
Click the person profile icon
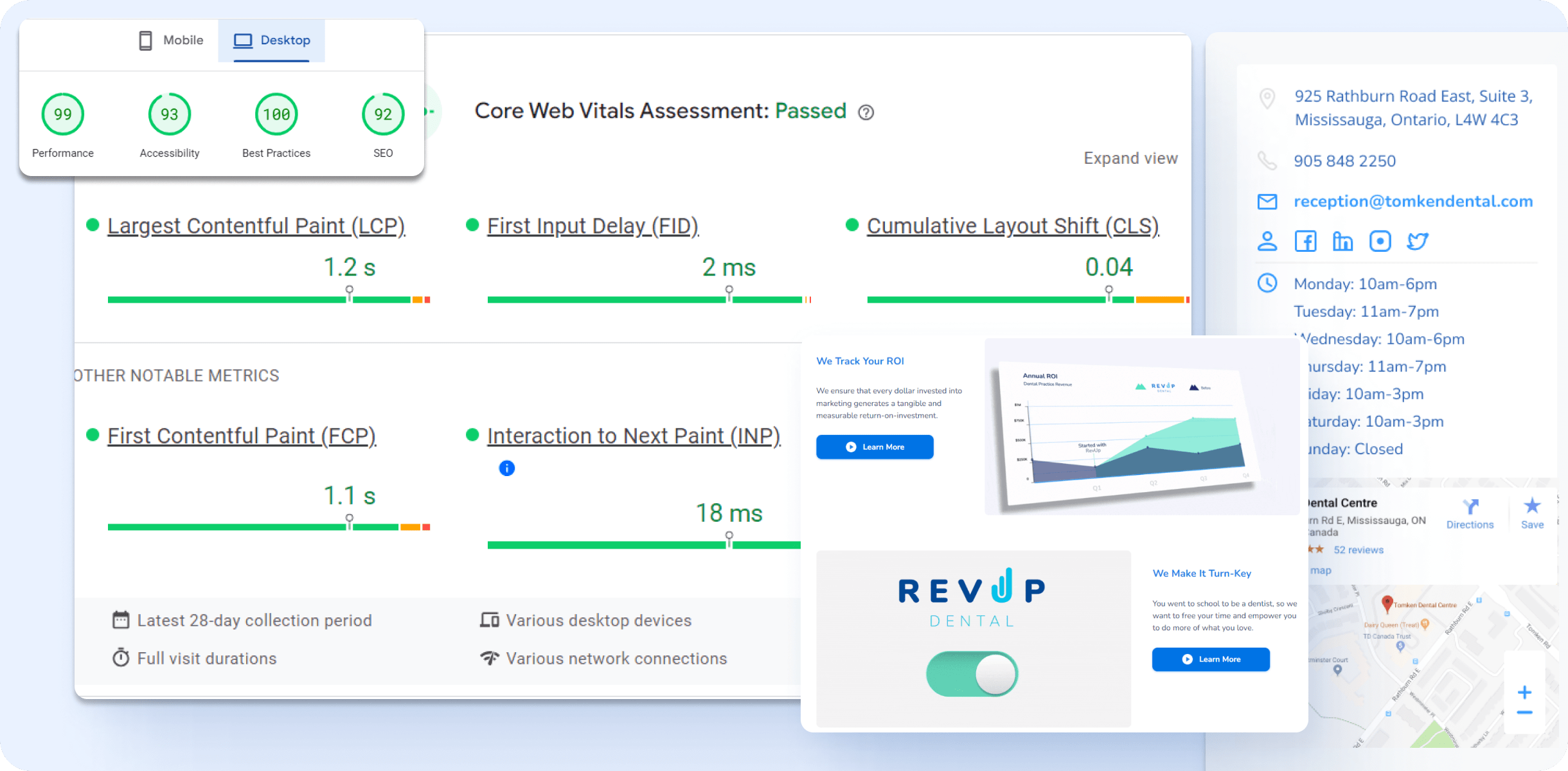[1267, 242]
